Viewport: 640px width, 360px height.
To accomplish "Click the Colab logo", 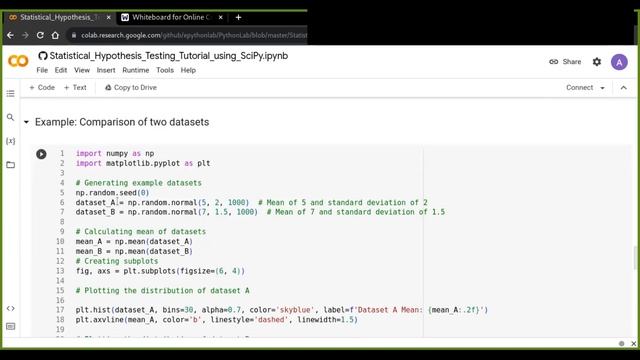I will coord(18,61).
